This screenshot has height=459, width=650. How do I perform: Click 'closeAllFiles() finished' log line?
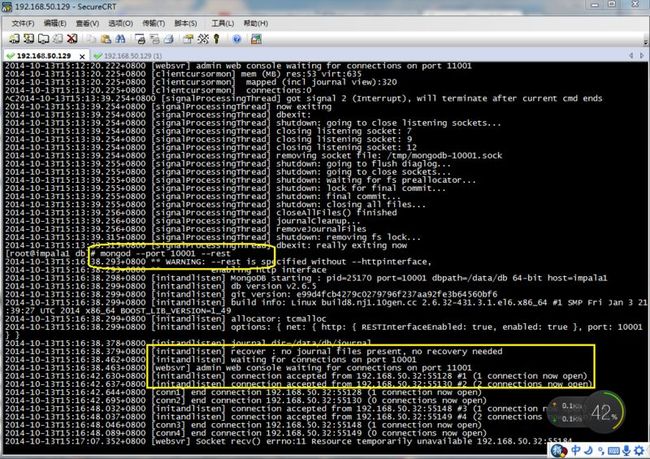(x=337, y=213)
